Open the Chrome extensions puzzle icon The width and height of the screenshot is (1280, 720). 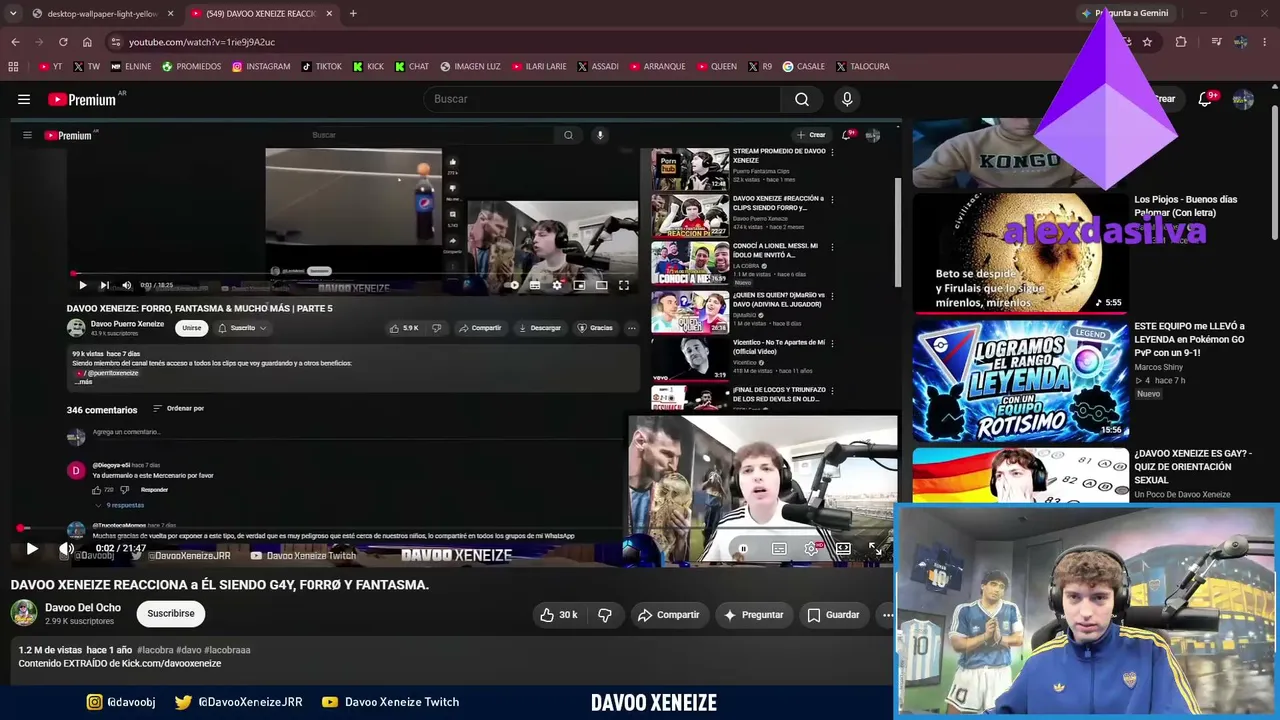(x=1181, y=42)
